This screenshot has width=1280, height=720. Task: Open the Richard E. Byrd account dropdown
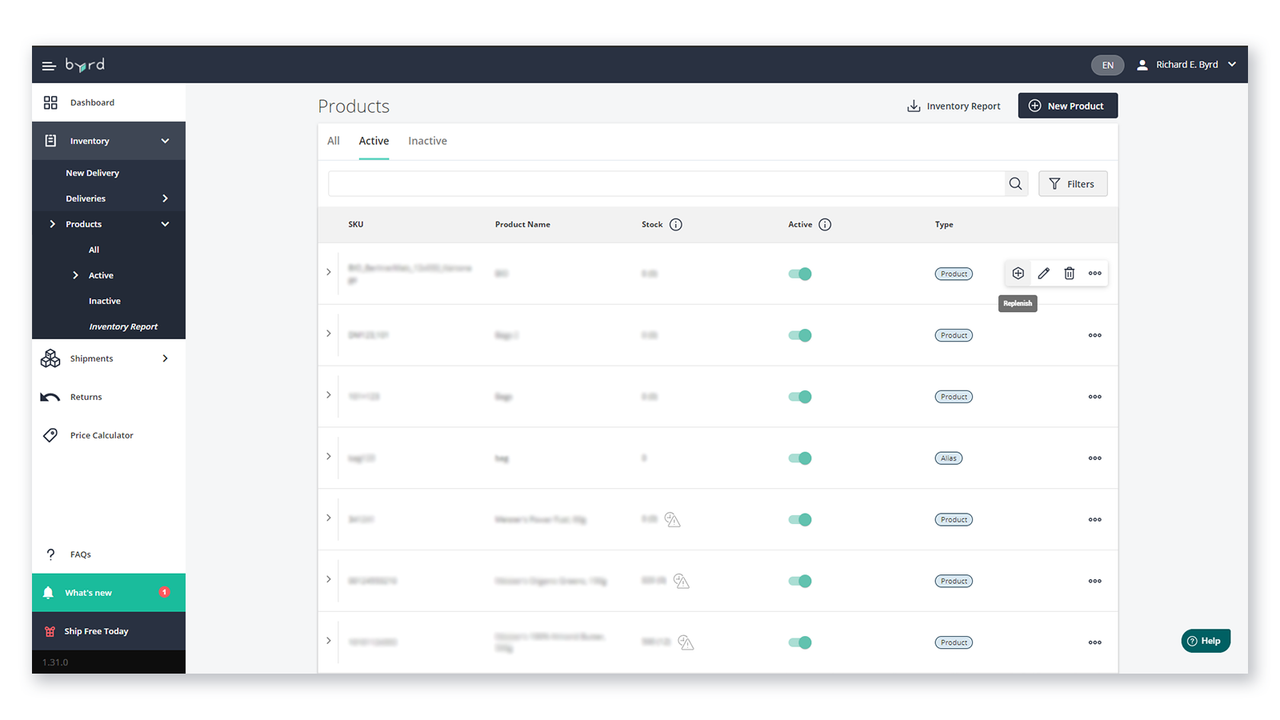click(1188, 64)
